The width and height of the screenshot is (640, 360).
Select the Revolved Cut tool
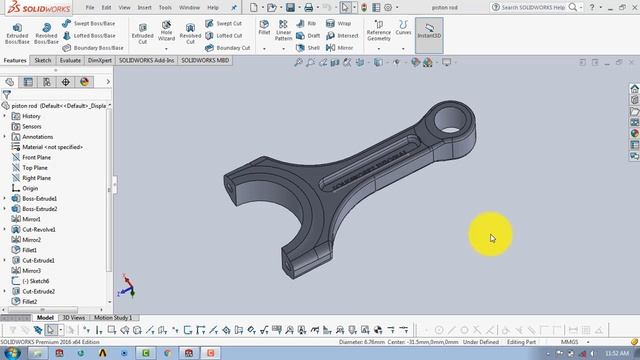click(190, 33)
